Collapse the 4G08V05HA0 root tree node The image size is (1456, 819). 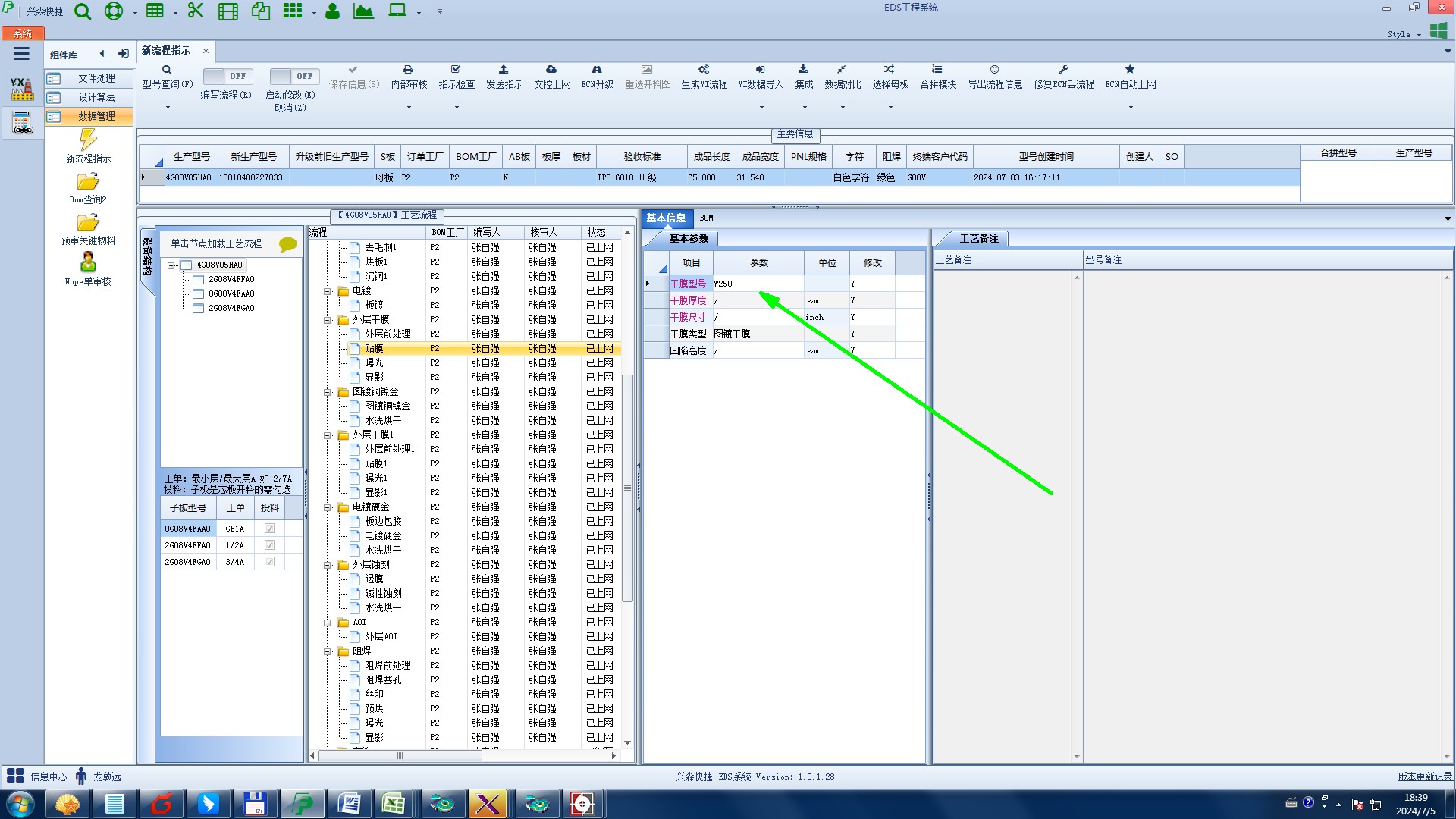tap(171, 265)
